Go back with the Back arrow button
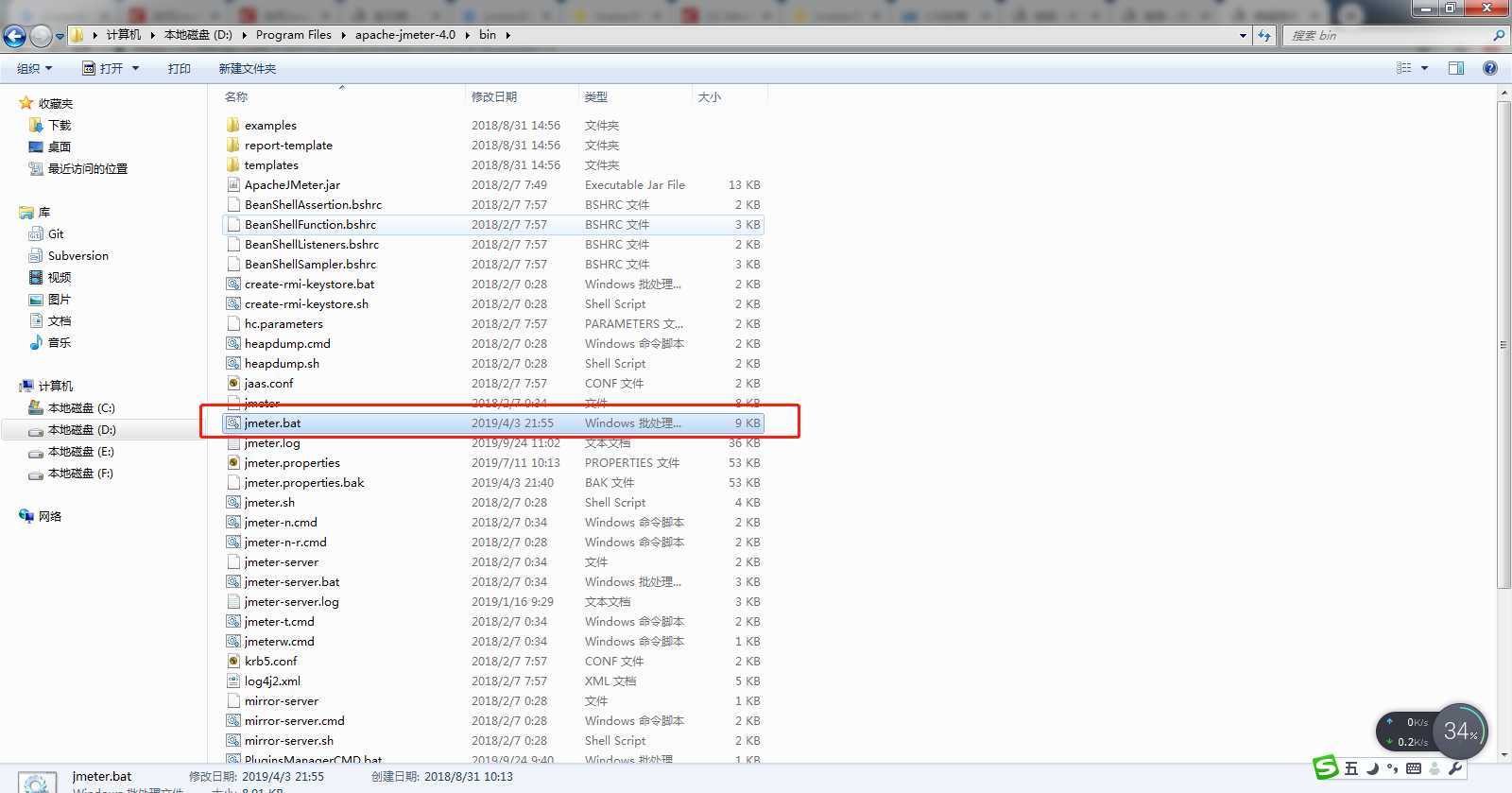Screen dimensions: 1512x793 14,36
